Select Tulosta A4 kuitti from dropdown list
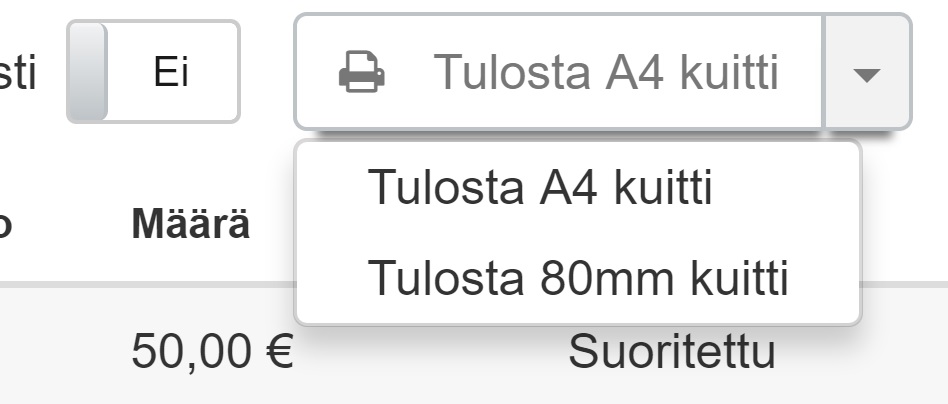Image resolution: width=948 pixels, height=404 pixels. click(x=540, y=188)
